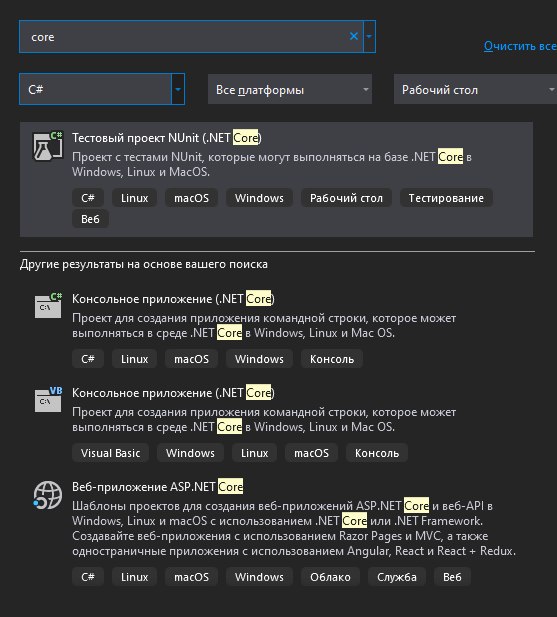Click the Linux tag under the NUnit project
This screenshot has height=617, width=557.
[135, 198]
